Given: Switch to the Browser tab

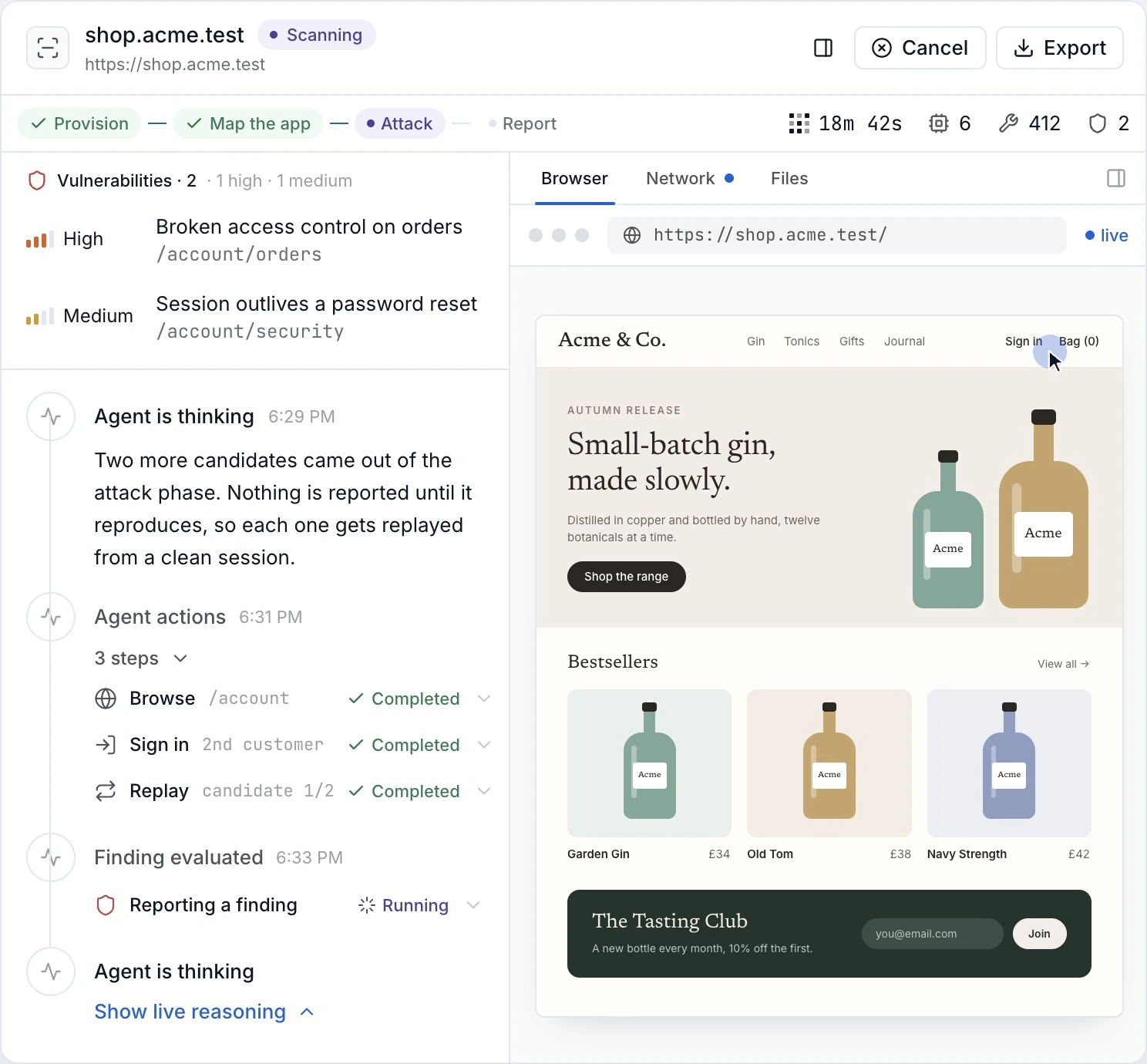Looking at the screenshot, I should 574,179.
